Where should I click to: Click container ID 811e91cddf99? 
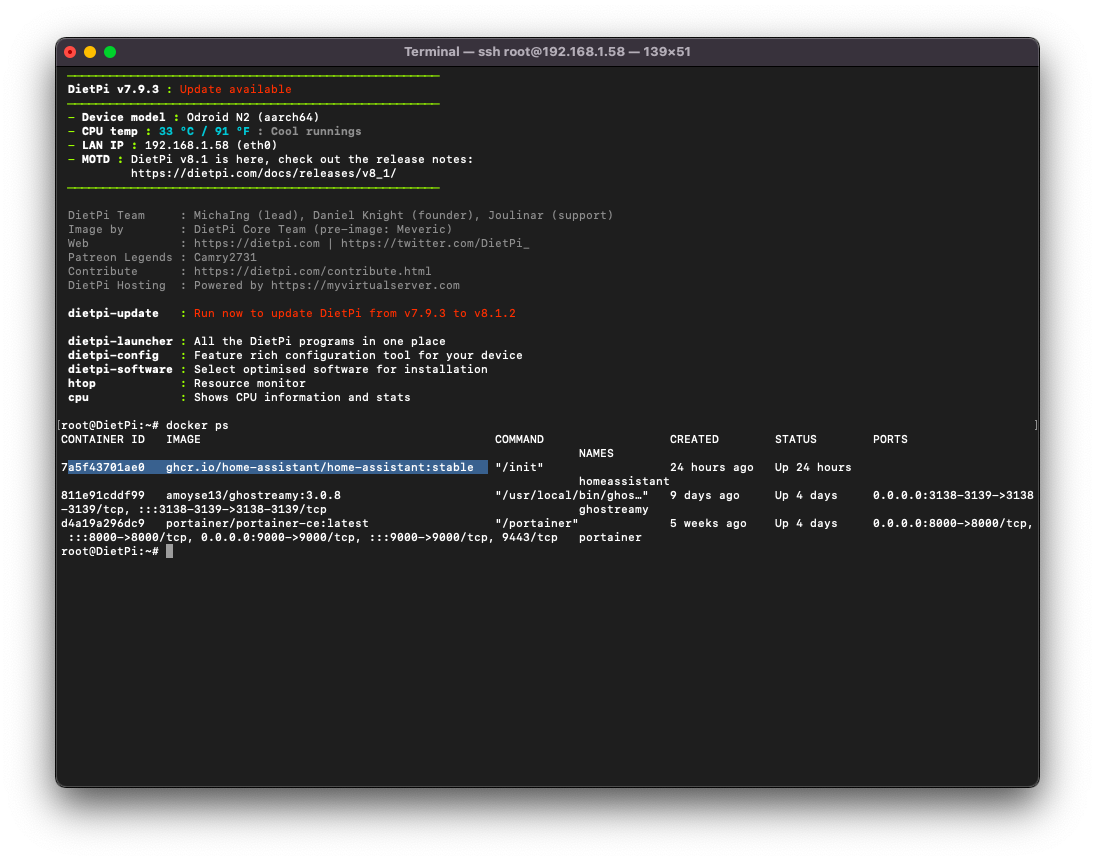click(103, 495)
